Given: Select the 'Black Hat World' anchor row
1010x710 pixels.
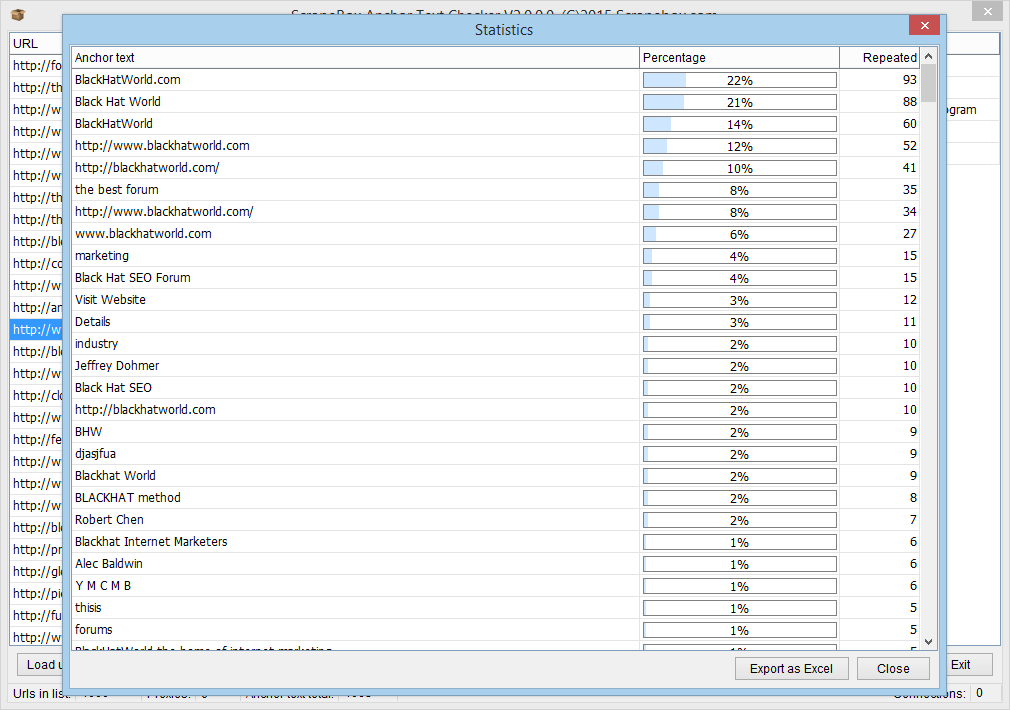Looking at the screenshot, I should point(495,102).
